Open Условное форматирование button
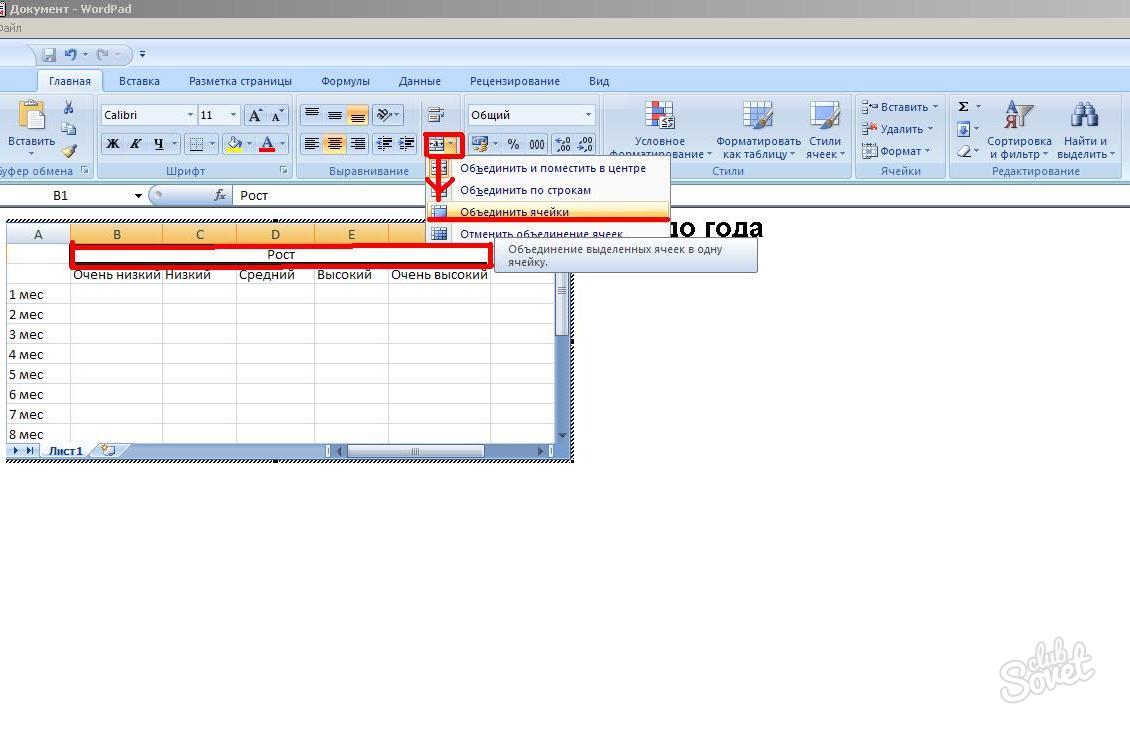 [660, 130]
